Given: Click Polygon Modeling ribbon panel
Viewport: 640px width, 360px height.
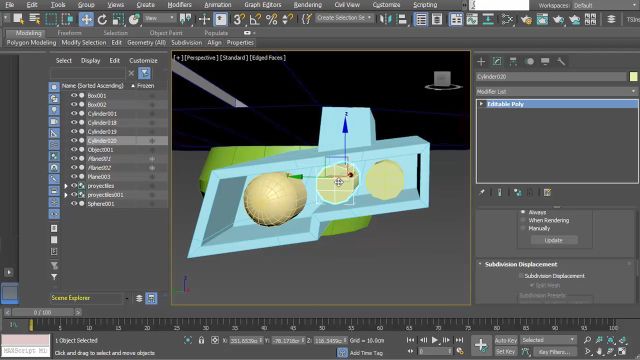Looking at the screenshot, I should [31, 42].
